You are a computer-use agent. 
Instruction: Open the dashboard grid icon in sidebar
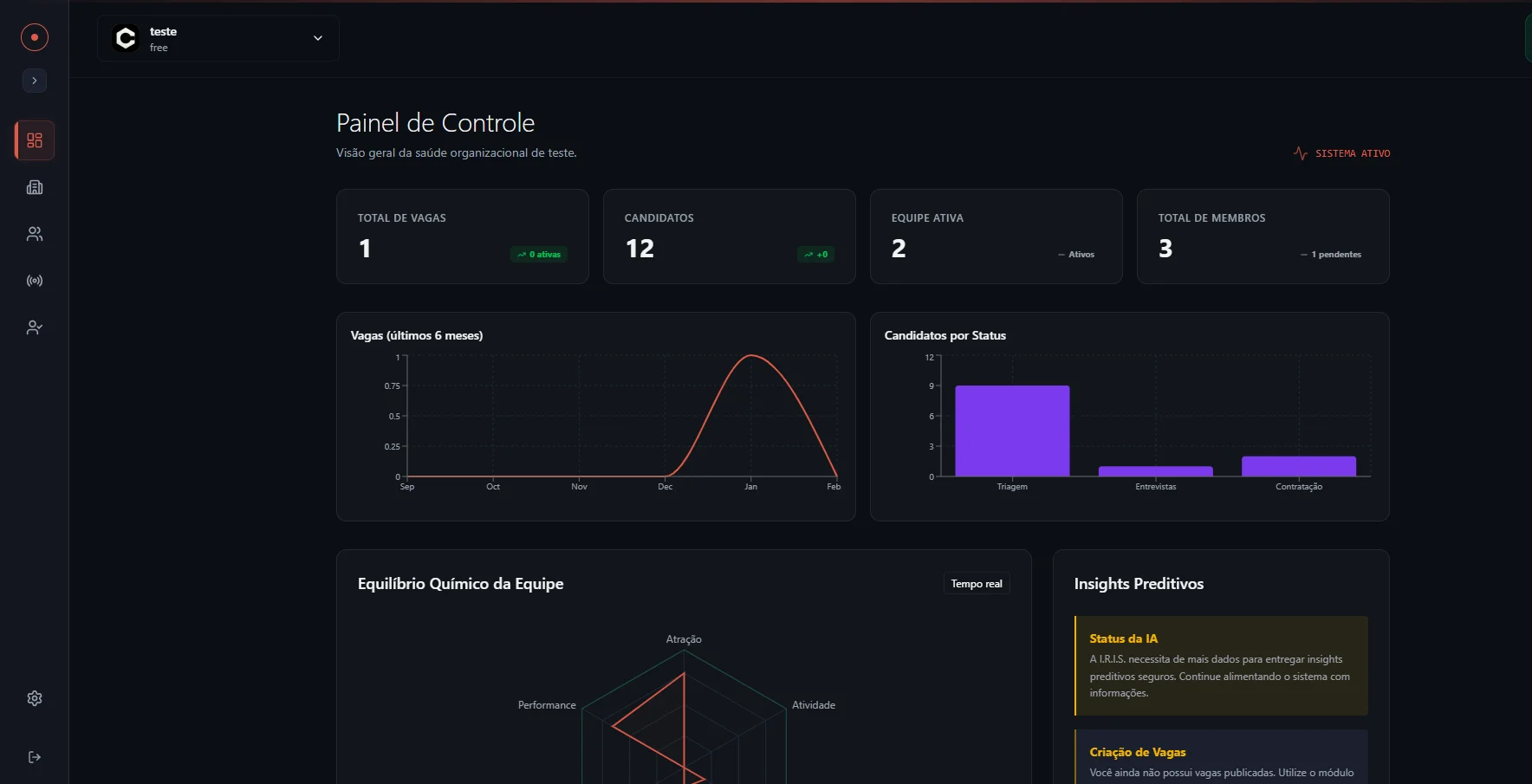[x=34, y=139]
